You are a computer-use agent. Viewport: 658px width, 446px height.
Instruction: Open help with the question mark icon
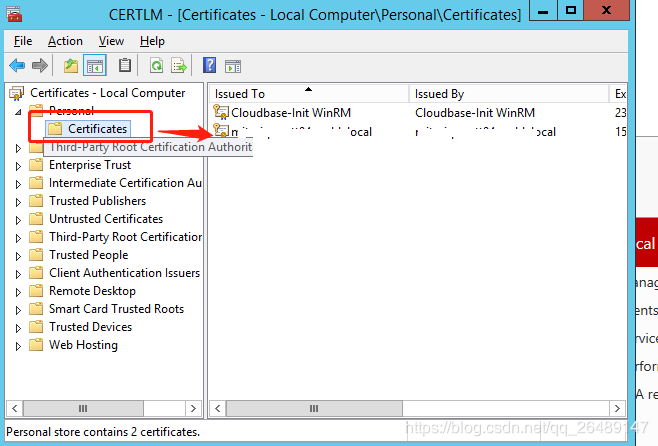click(x=209, y=65)
